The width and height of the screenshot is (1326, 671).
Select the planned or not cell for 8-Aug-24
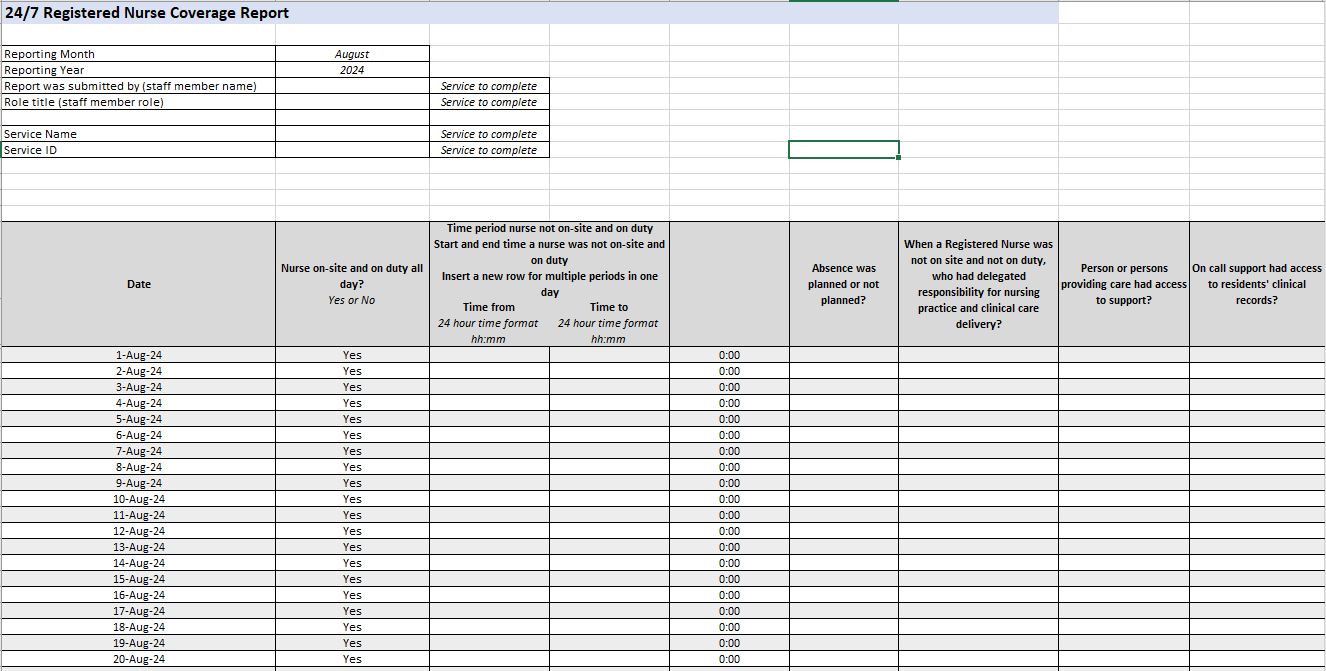(x=844, y=467)
